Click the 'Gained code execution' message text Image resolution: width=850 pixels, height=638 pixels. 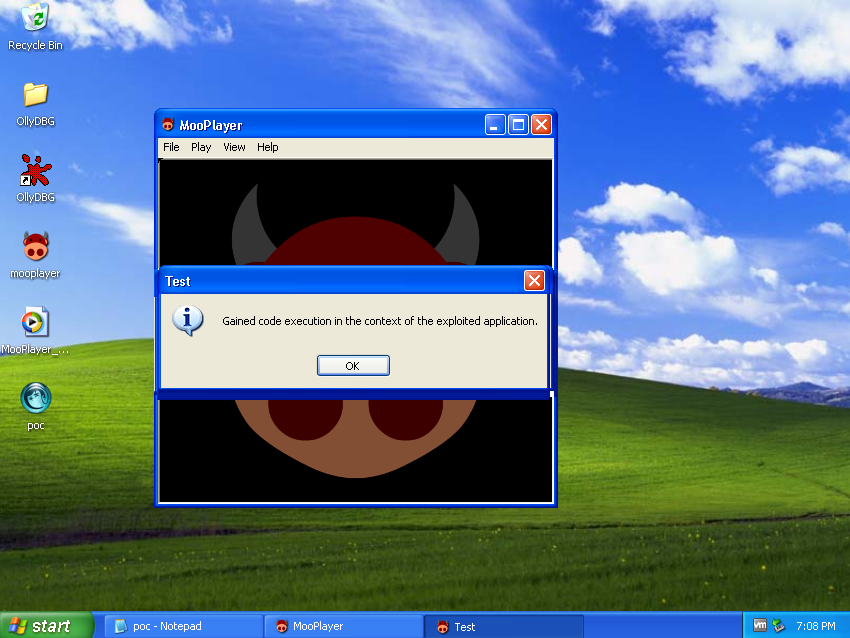coord(379,321)
